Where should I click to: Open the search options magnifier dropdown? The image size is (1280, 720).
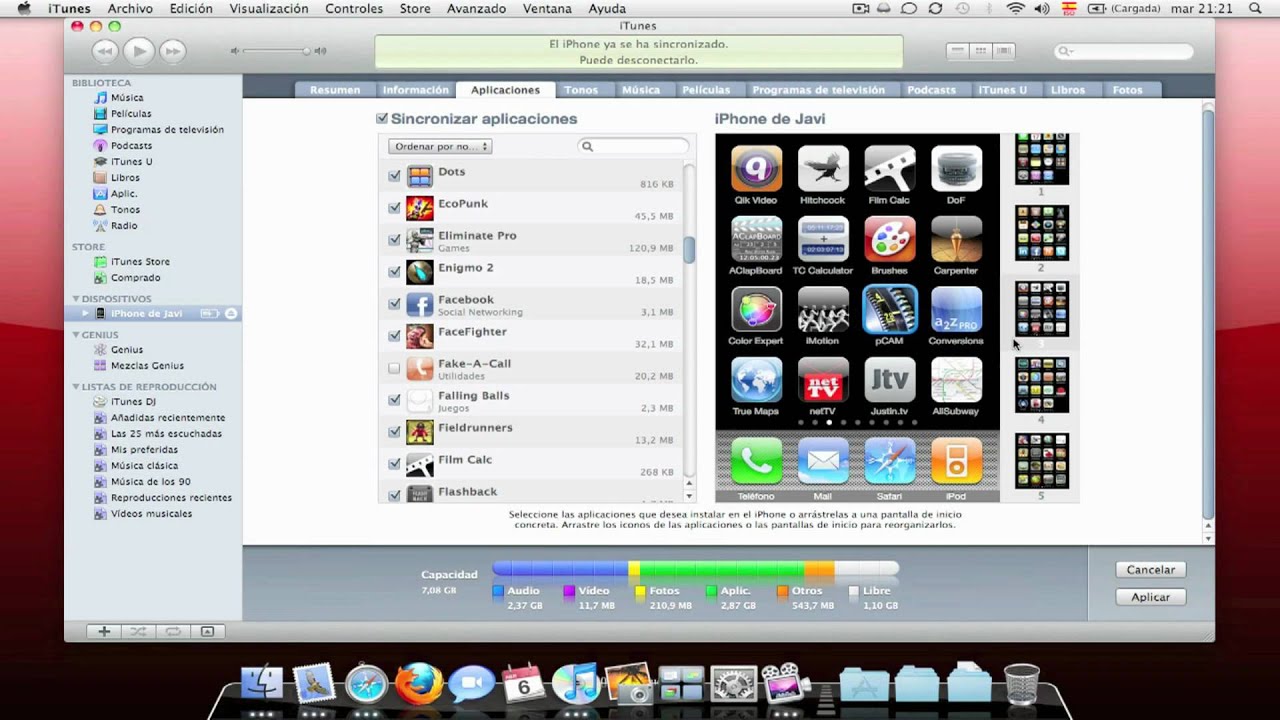[1066, 51]
